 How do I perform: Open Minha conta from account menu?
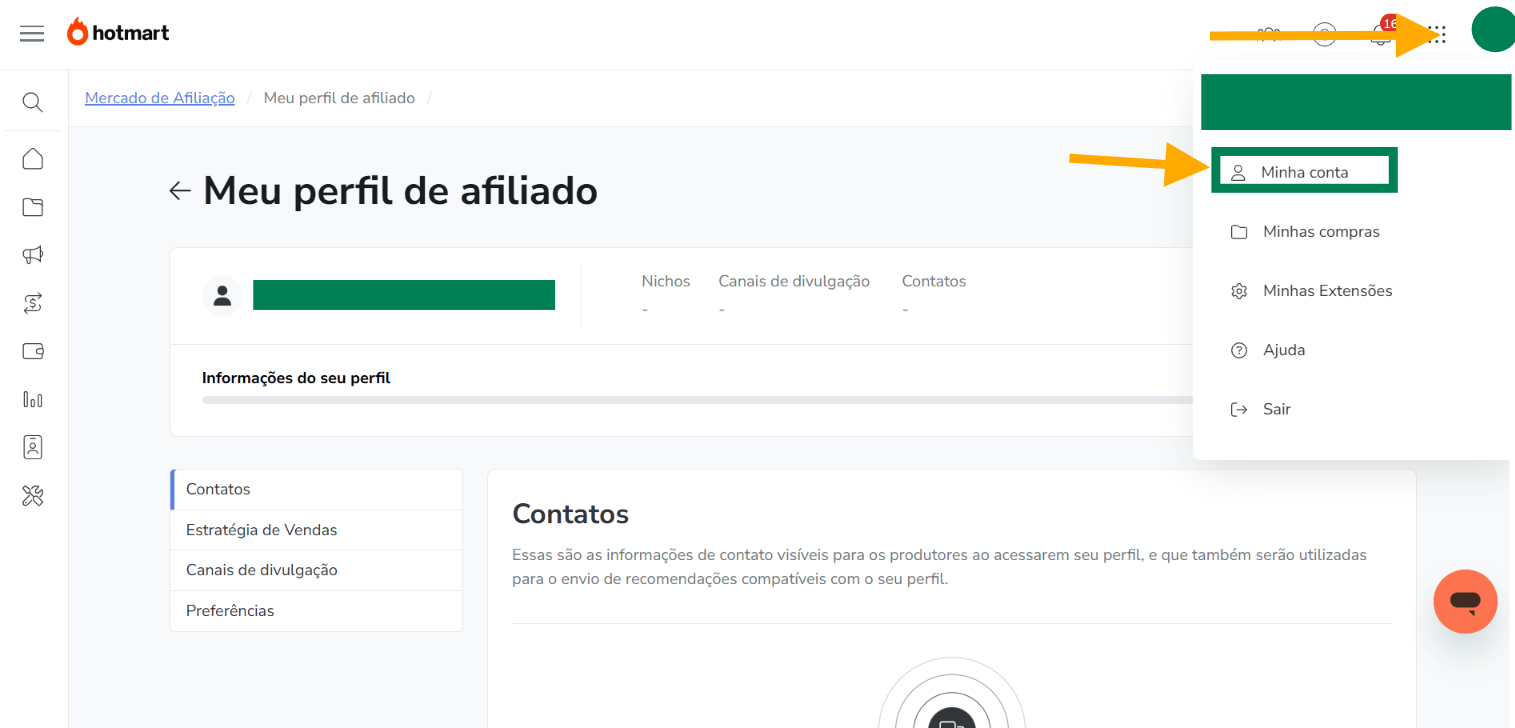(x=1304, y=172)
